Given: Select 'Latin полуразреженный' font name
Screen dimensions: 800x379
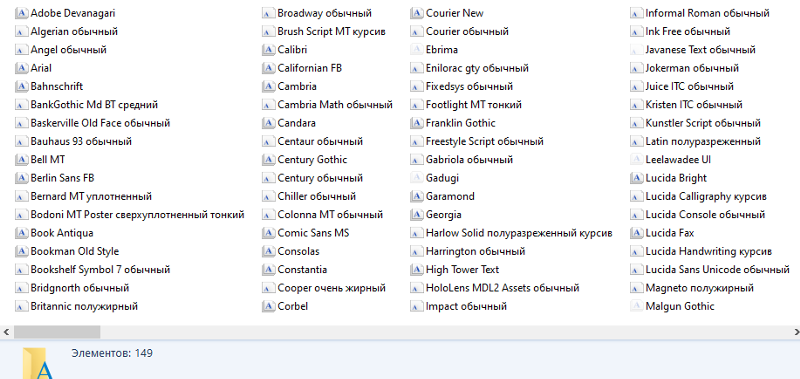Looking at the screenshot, I should click(703, 141).
